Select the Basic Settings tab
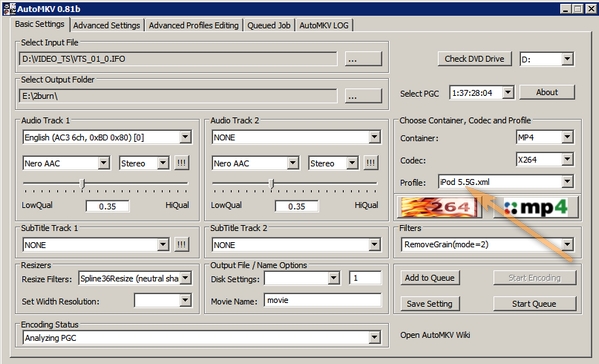Image resolution: width=599 pixels, height=364 pixels. click(40, 24)
